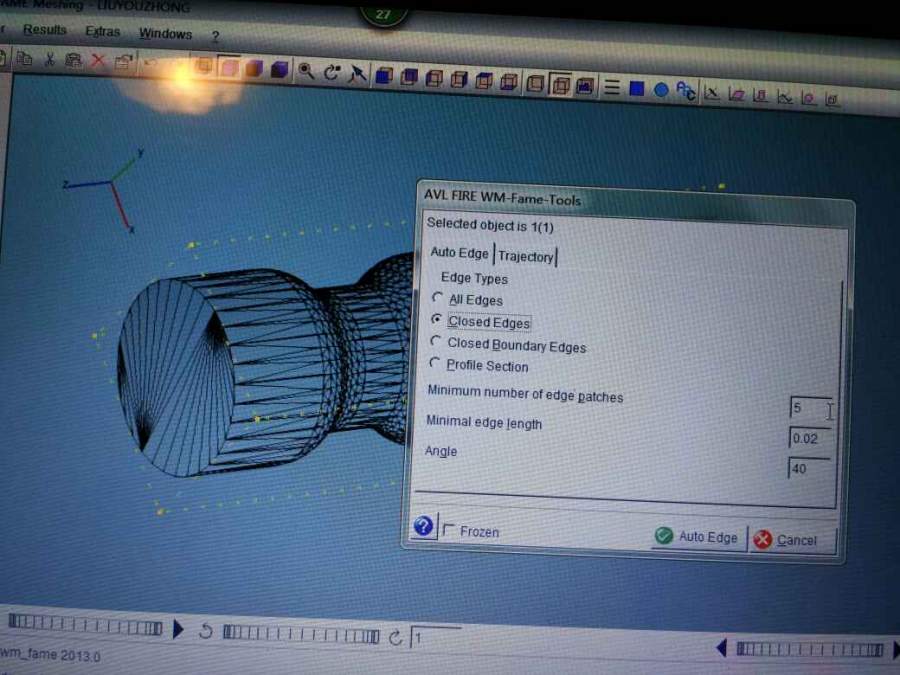Click the arrow pointer selection tool

point(358,73)
